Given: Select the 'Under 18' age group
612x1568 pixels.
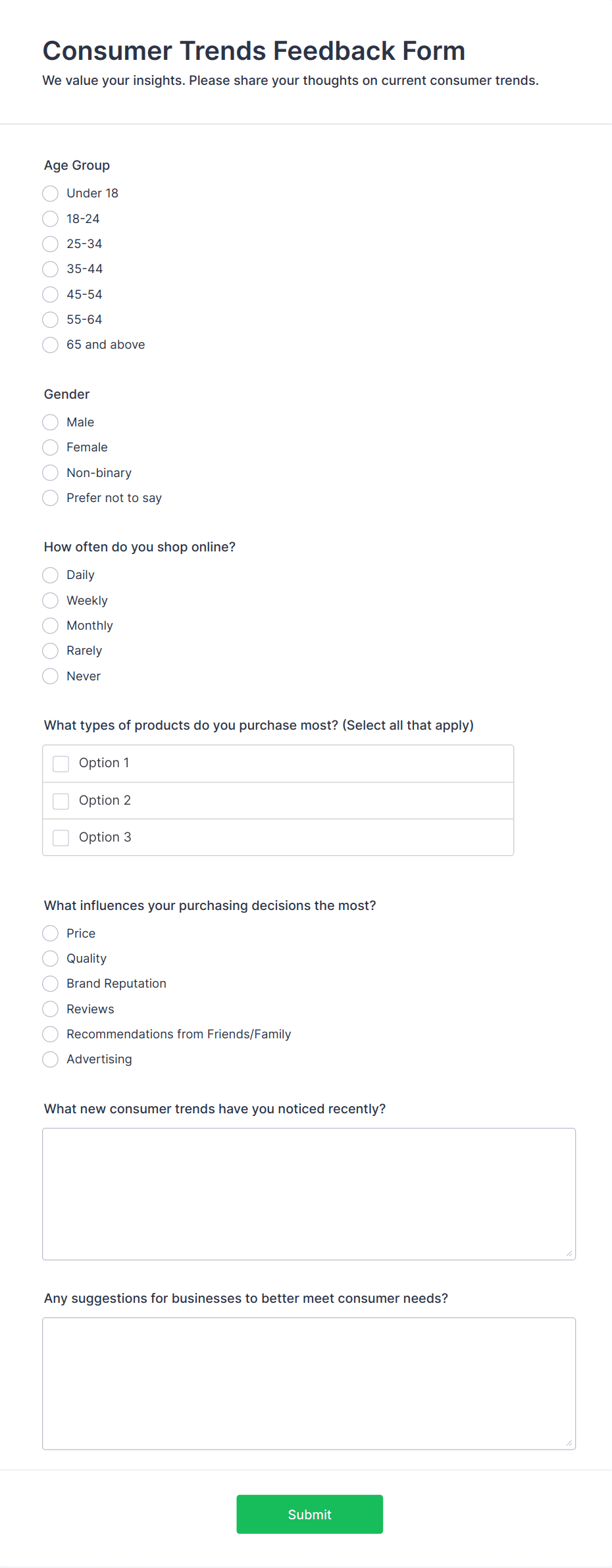Looking at the screenshot, I should click(x=51, y=193).
